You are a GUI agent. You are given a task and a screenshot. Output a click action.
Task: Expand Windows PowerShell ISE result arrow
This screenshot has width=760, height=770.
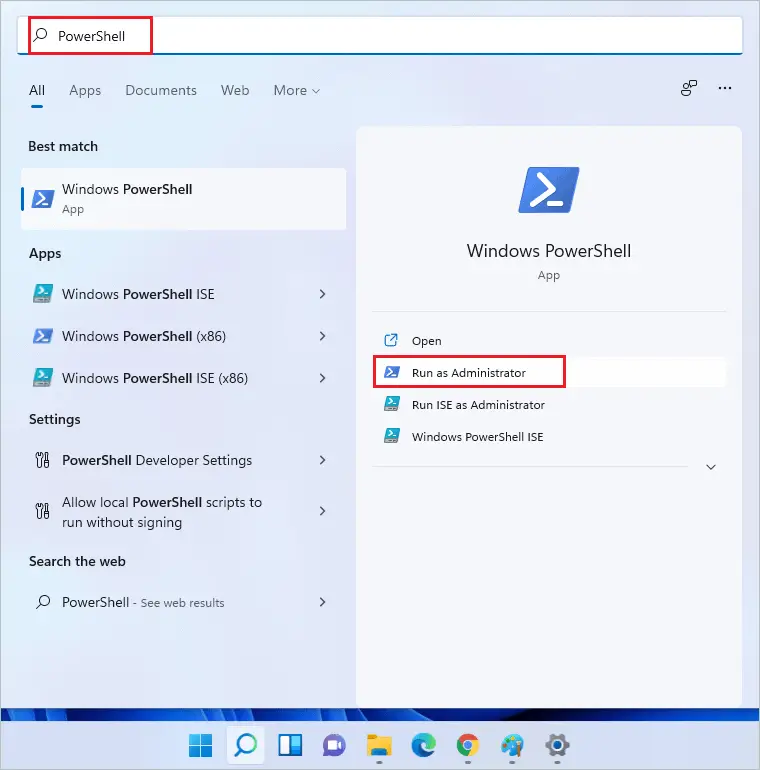[x=322, y=294]
